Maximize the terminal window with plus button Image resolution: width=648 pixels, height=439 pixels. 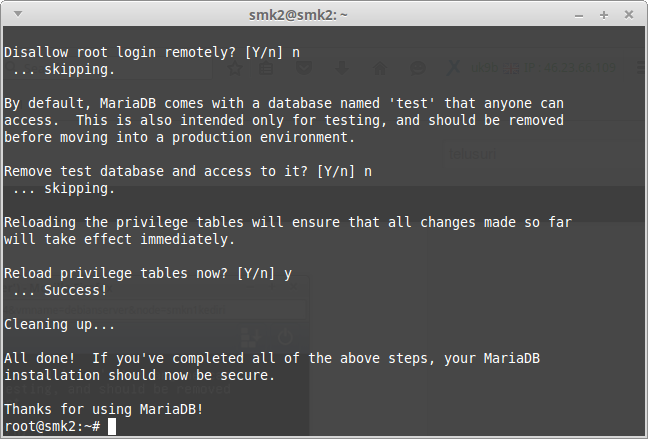(604, 15)
